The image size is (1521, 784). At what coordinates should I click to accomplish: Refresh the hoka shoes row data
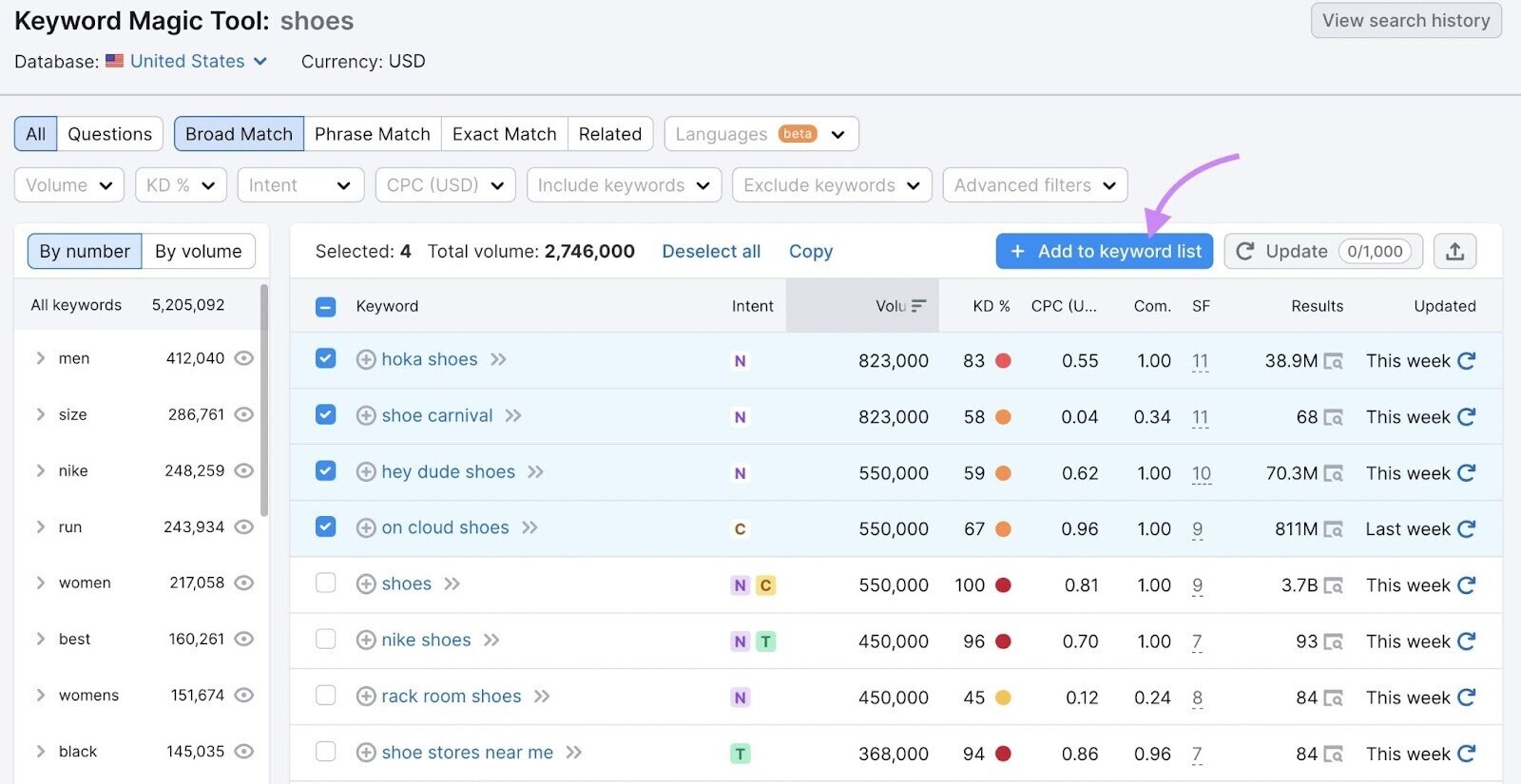[x=1467, y=361]
